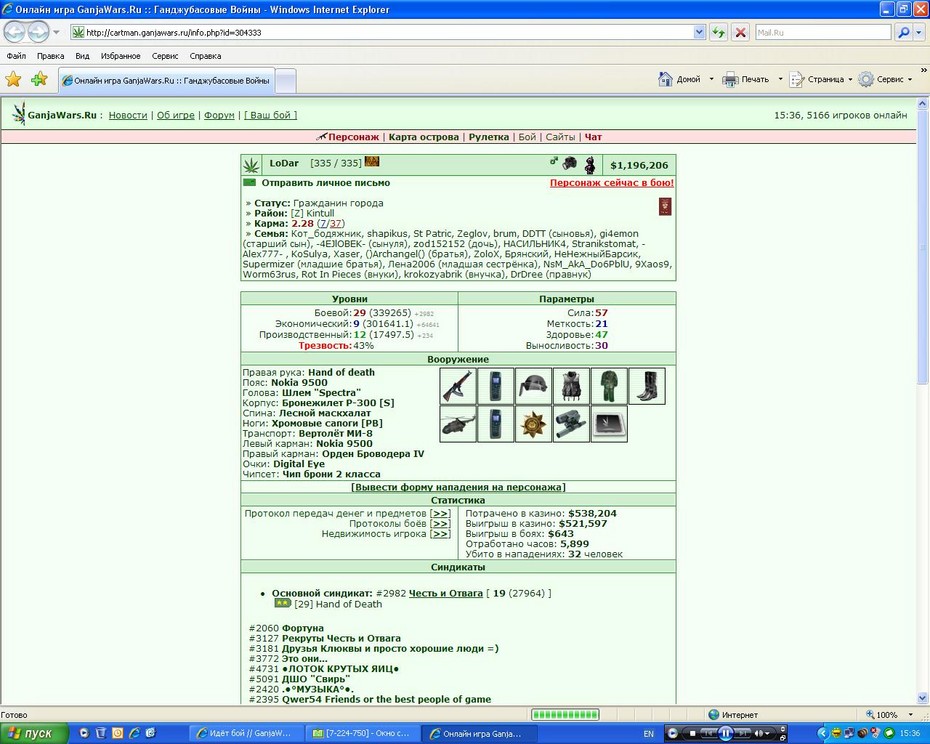Click the P-300 armor vest icon

(x=571, y=386)
